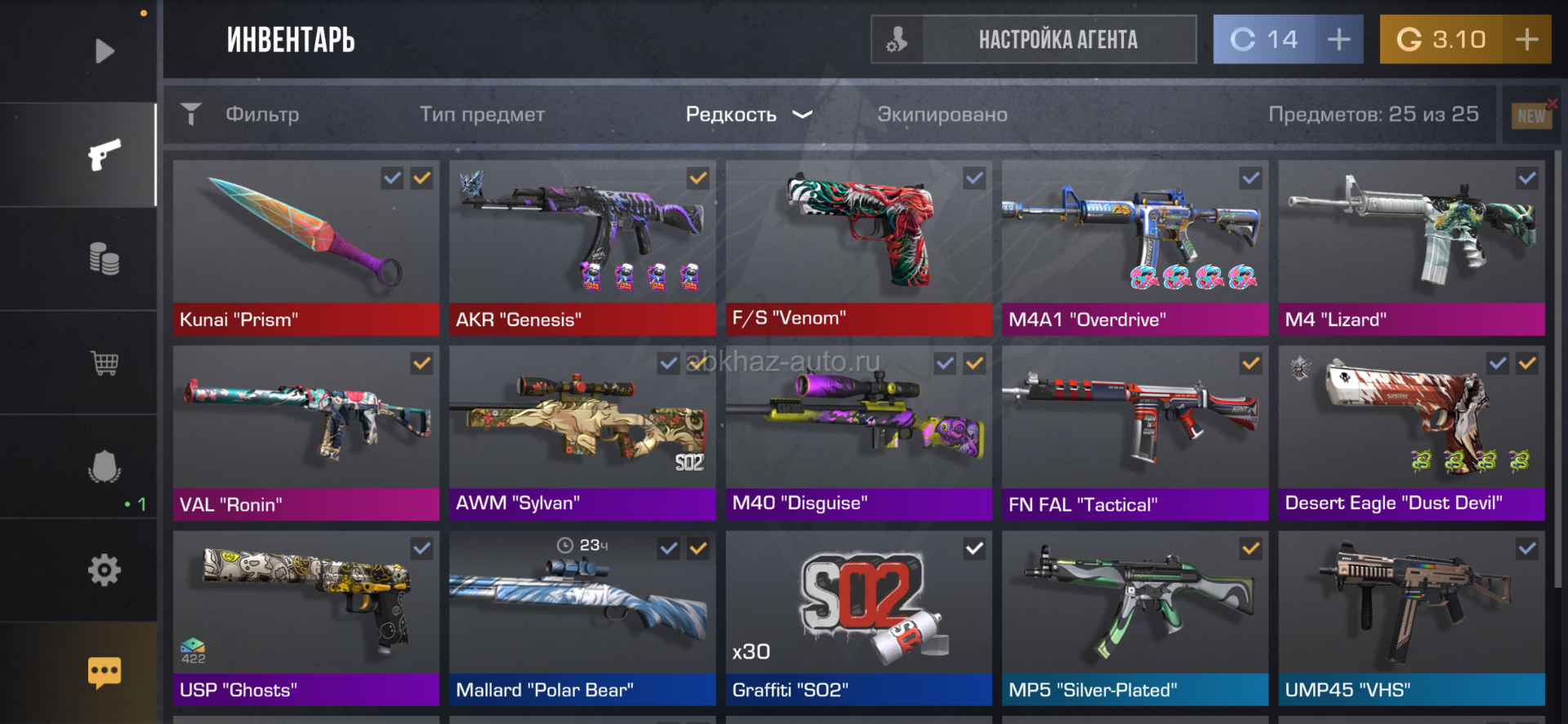The width and height of the screenshot is (1568, 724).
Task: Open the coins stack sidebar icon
Action: [104, 258]
